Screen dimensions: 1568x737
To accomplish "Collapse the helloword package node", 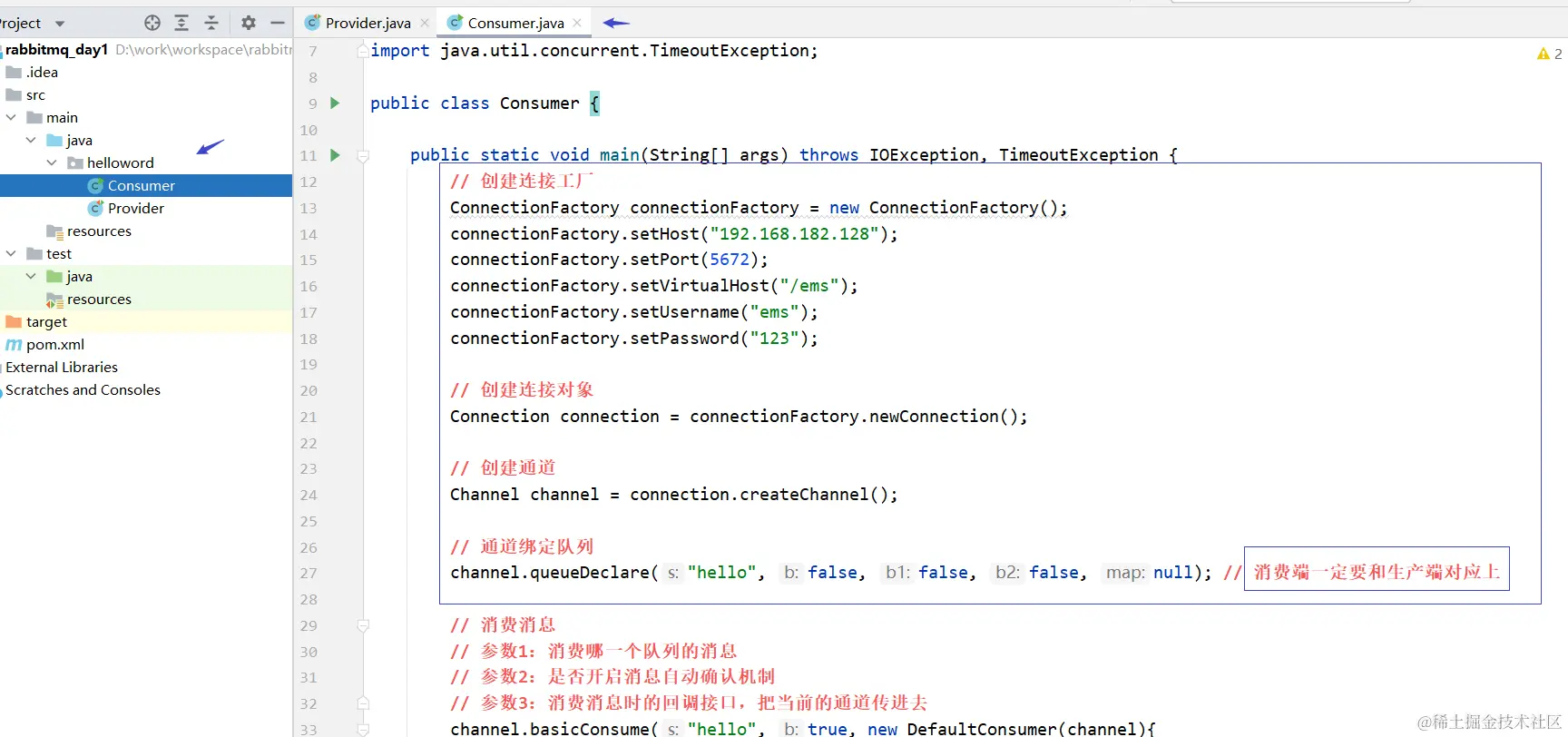I will tap(52, 162).
